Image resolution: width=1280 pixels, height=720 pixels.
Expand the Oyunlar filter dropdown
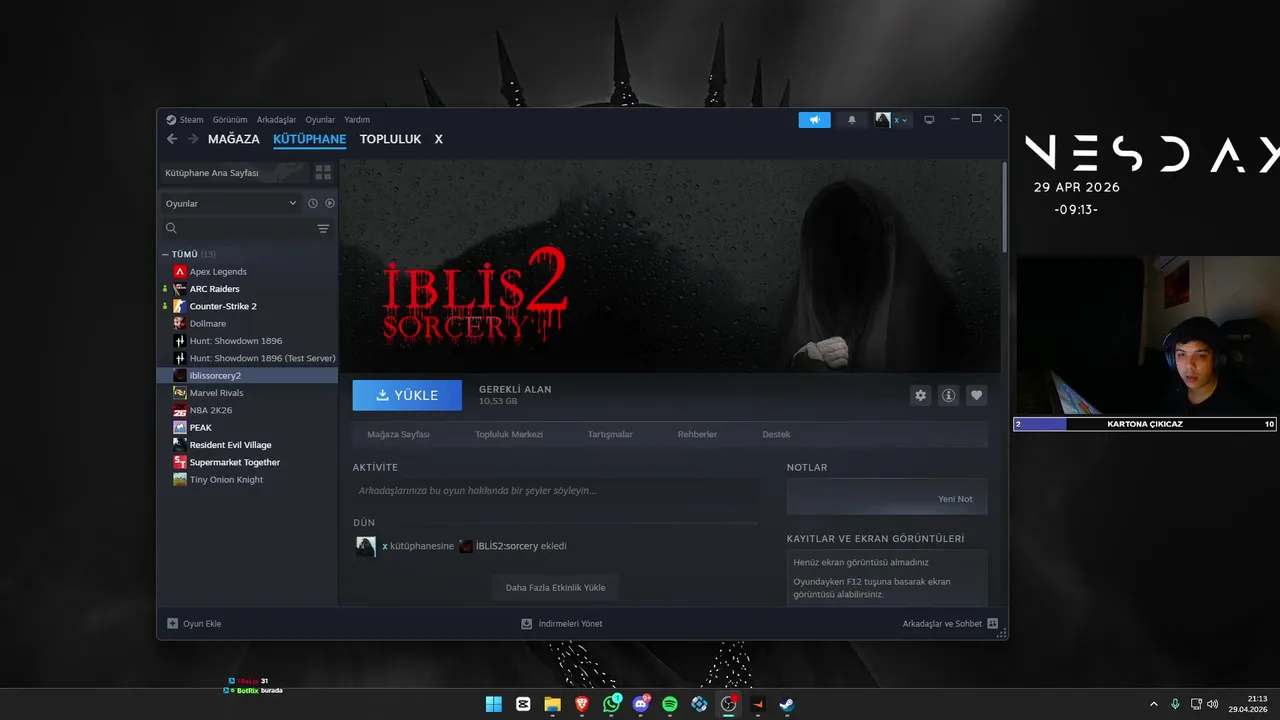click(231, 203)
